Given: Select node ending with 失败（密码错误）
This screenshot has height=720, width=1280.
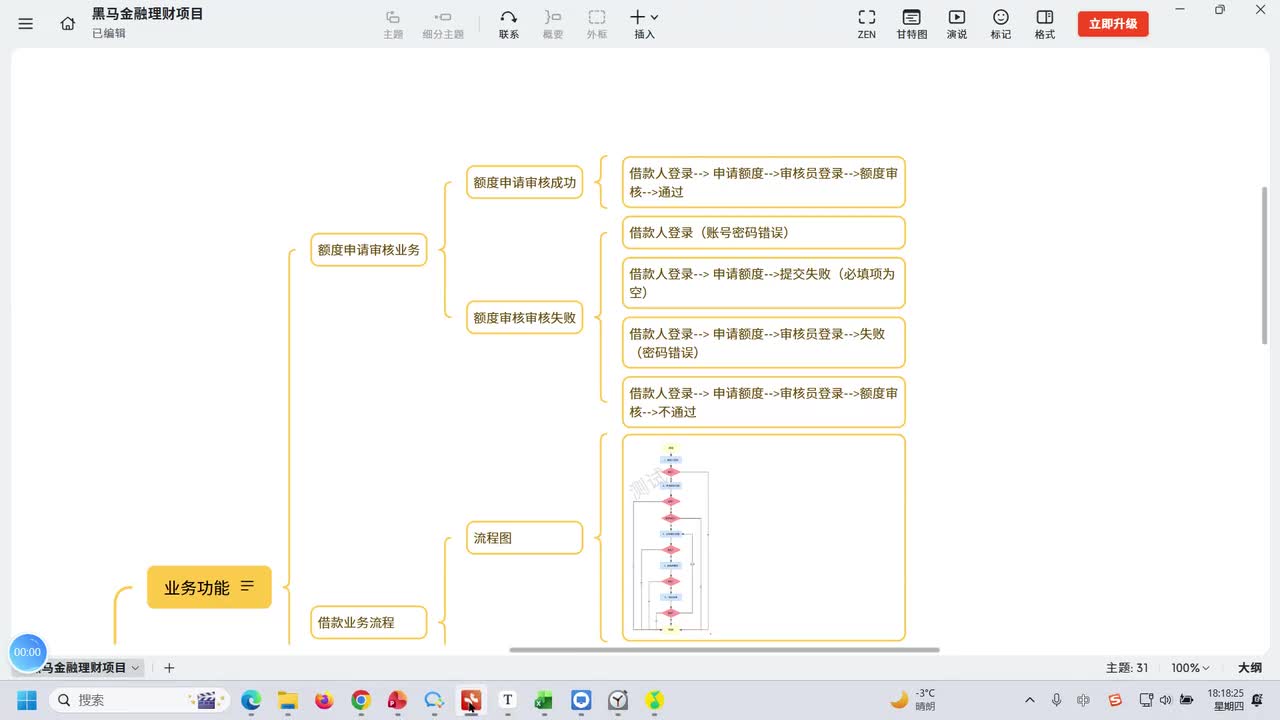Looking at the screenshot, I should (763, 343).
